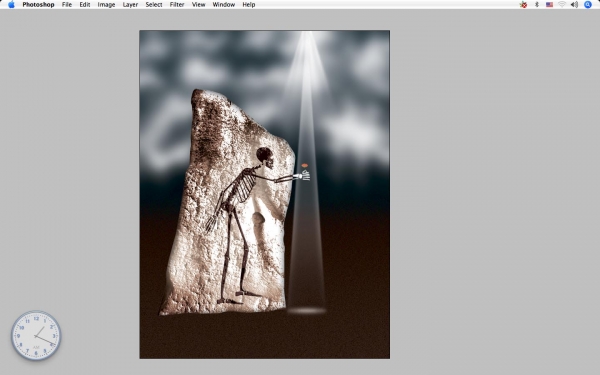Open the Select menu
600x375 pixels.
pyautogui.click(x=154, y=5)
